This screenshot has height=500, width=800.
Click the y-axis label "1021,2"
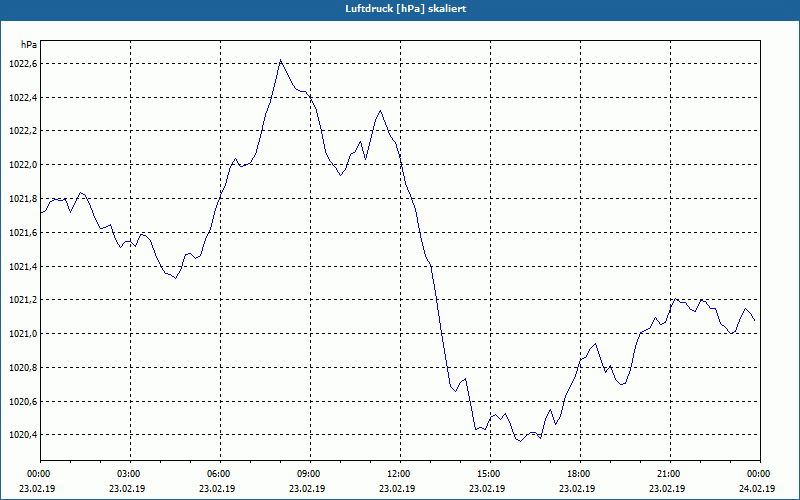click(23, 300)
